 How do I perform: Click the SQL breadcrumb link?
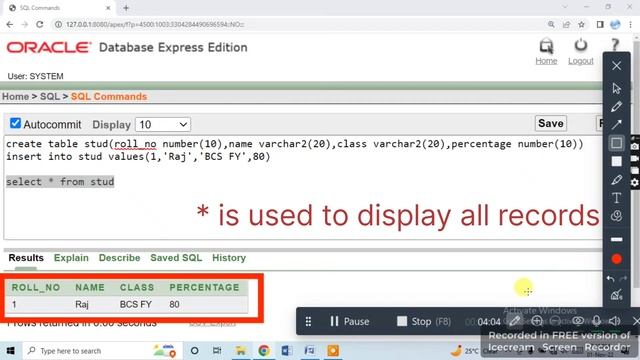pos(50,97)
